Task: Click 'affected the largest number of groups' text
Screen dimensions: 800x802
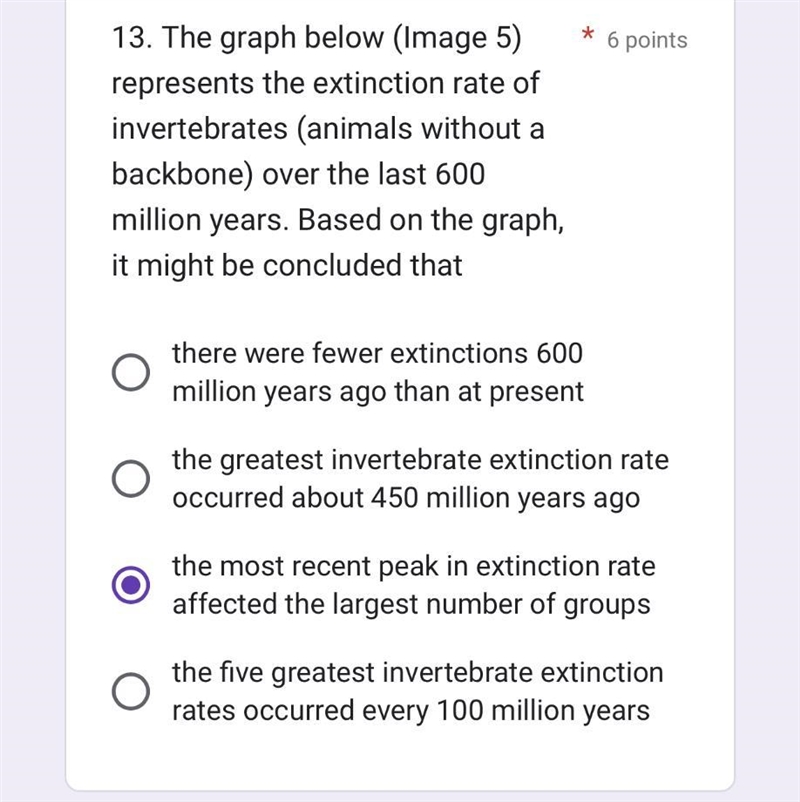Action: pyautogui.click(x=411, y=605)
